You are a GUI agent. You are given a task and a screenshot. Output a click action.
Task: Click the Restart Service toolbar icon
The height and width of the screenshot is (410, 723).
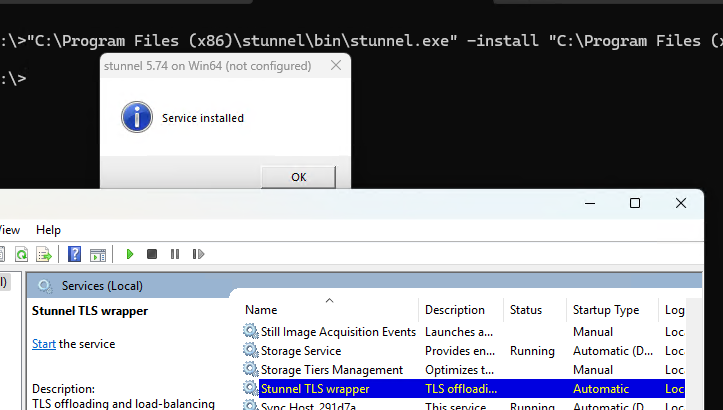pyautogui.click(x=198, y=255)
